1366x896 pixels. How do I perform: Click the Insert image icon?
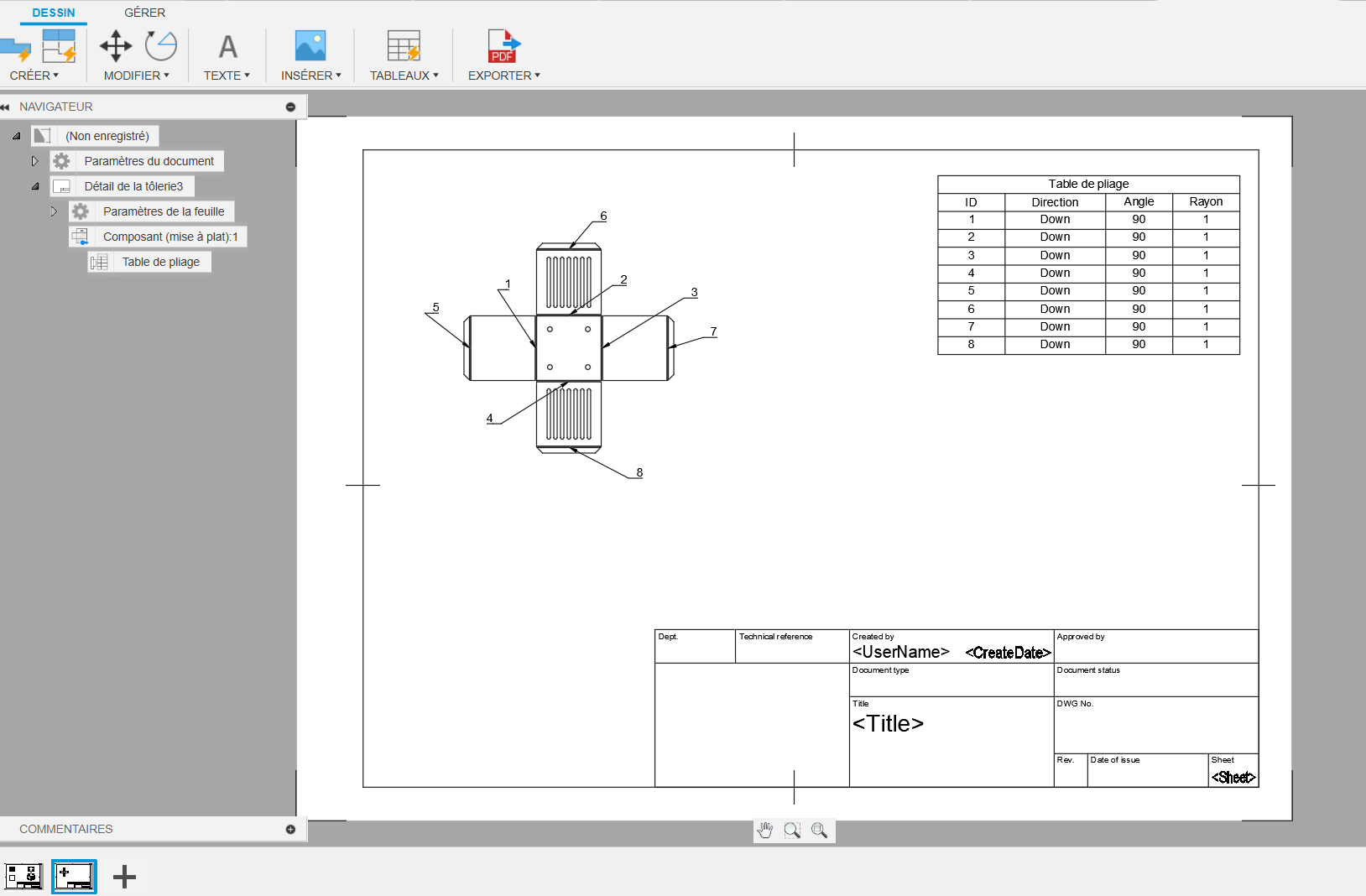pos(310,46)
